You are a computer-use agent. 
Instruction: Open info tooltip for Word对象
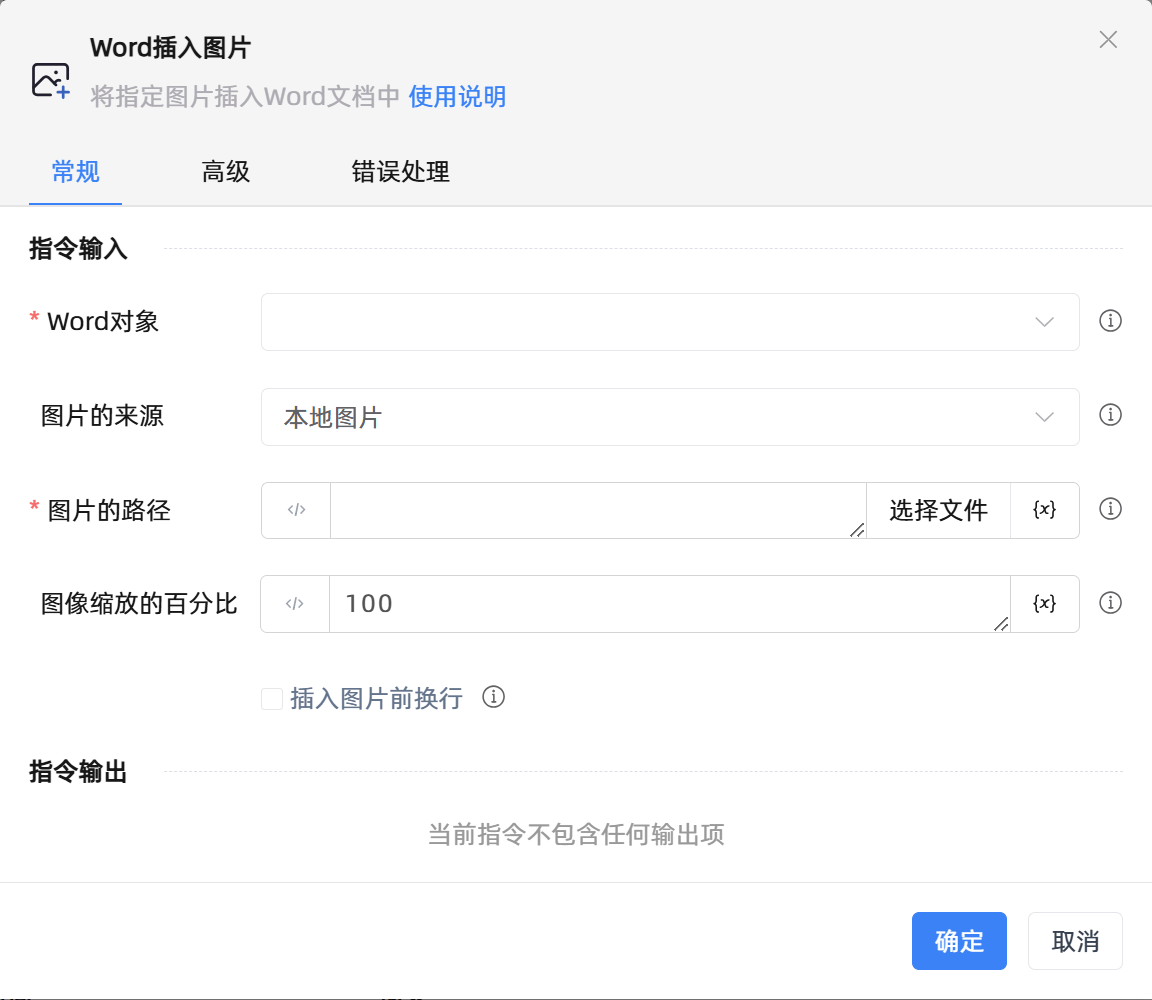point(1110,321)
